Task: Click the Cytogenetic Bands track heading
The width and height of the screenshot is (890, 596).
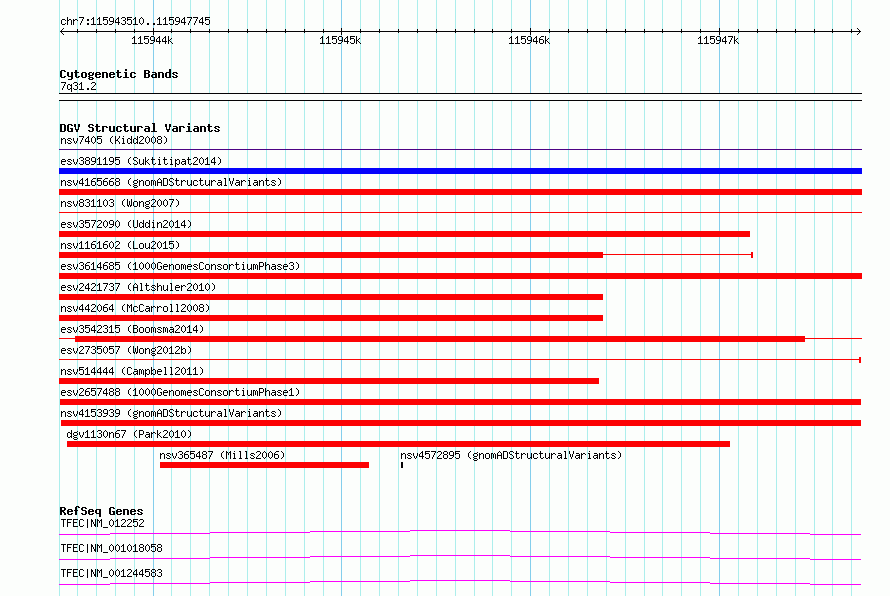Action: tap(119, 74)
